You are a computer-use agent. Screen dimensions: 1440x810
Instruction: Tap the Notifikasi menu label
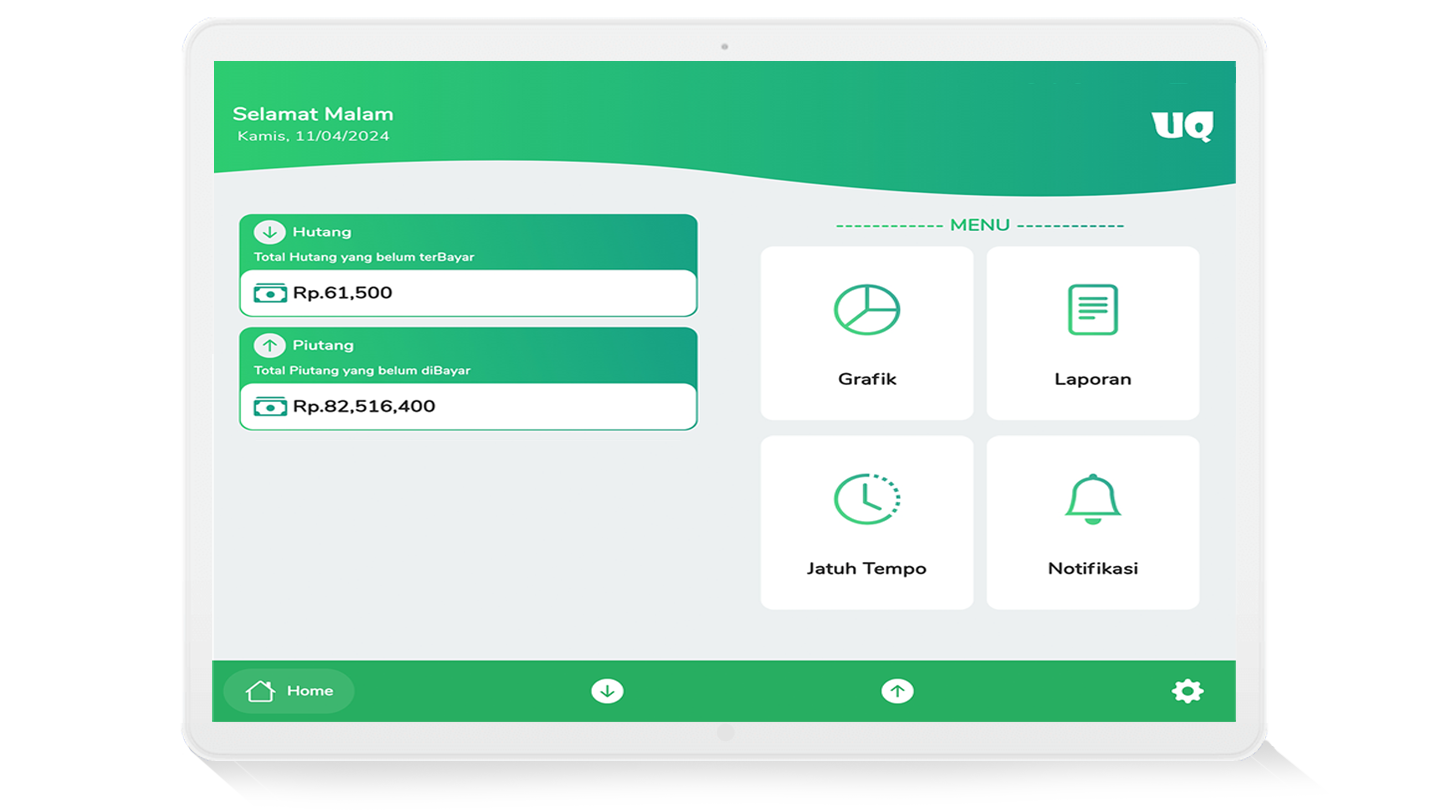coord(1092,568)
